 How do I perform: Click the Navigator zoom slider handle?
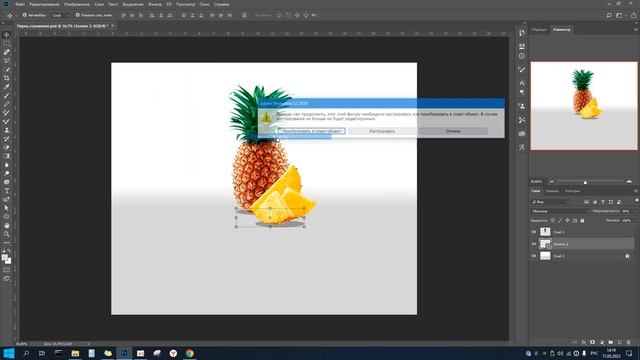(585, 182)
